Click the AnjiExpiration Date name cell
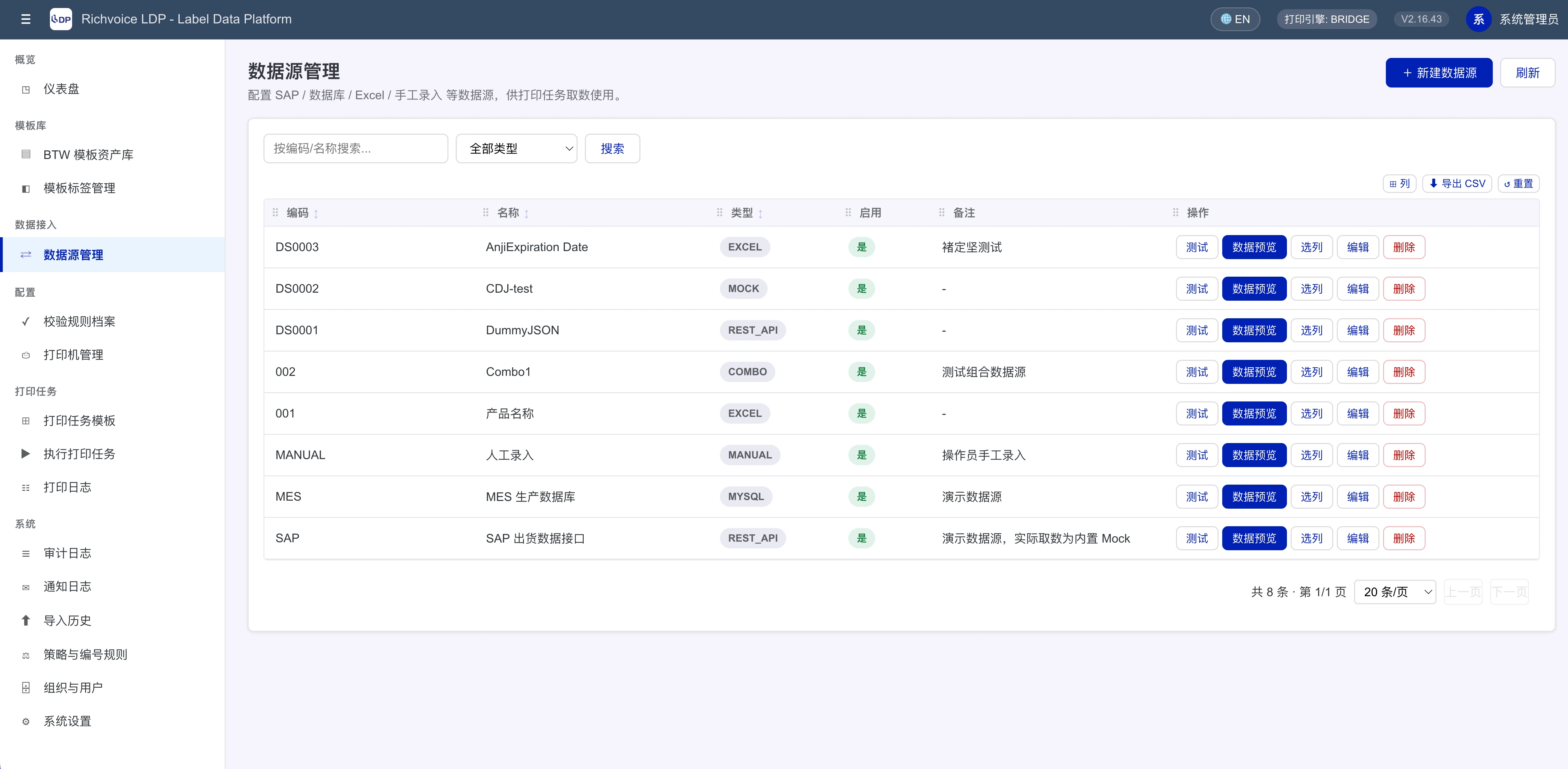The width and height of the screenshot is (1568, 769). pyautogui.click(x=536, y=248)
